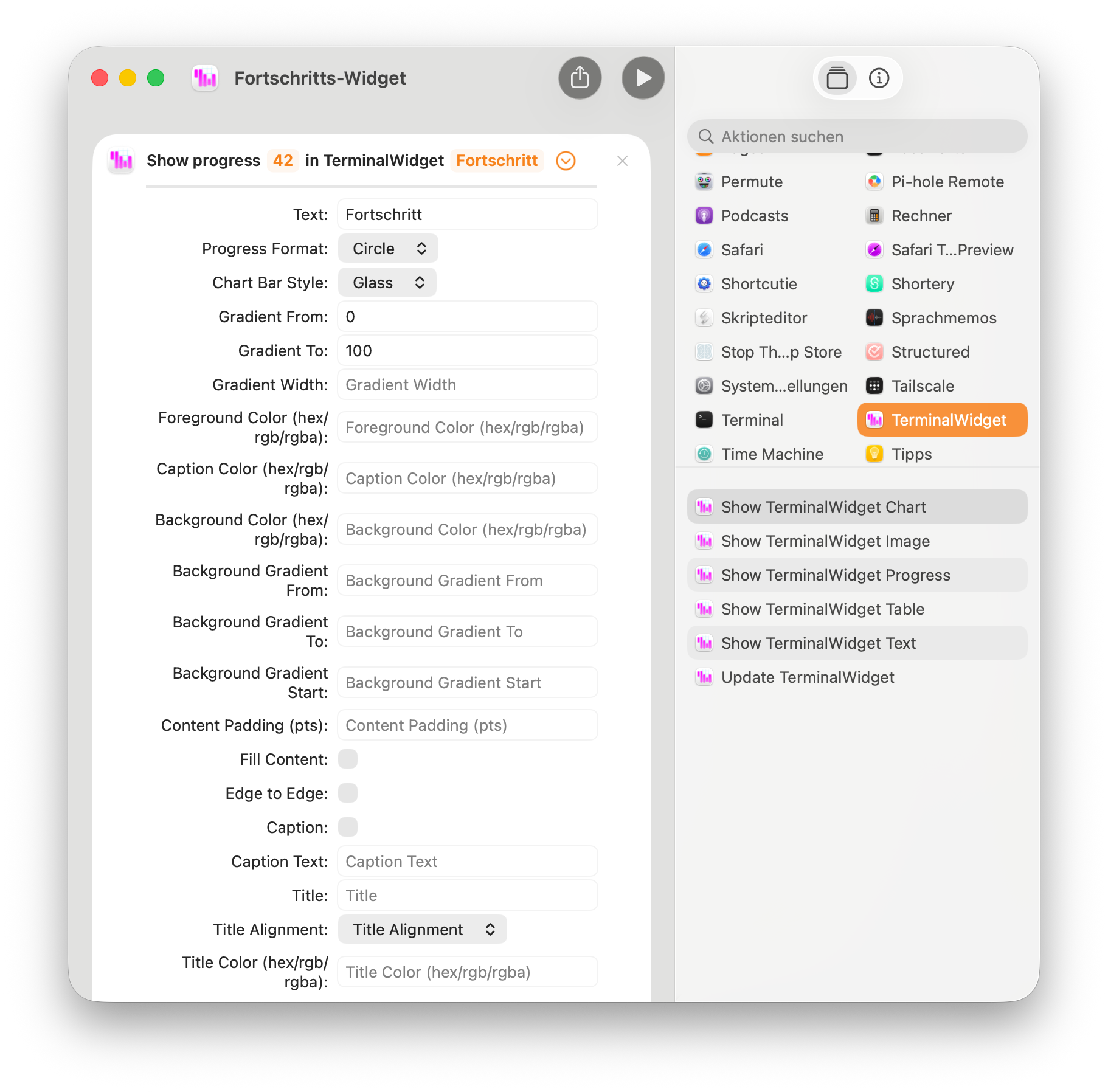
Task: Select Shortery in the app list
Action: (942, 284)
